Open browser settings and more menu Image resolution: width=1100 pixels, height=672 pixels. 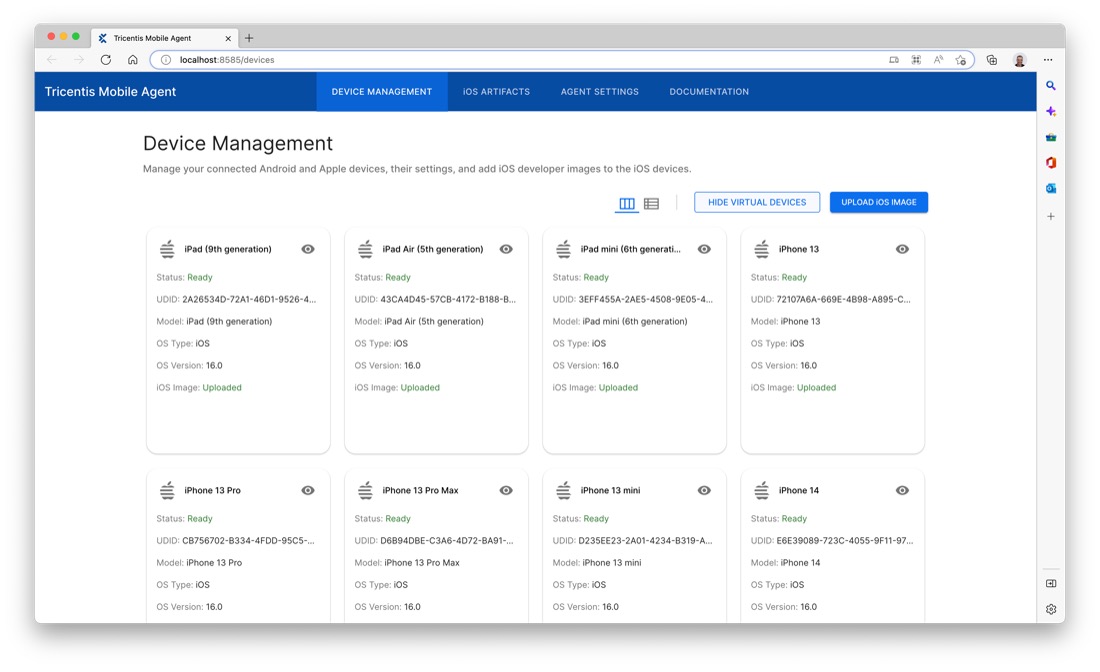[x=1048, y=60]
